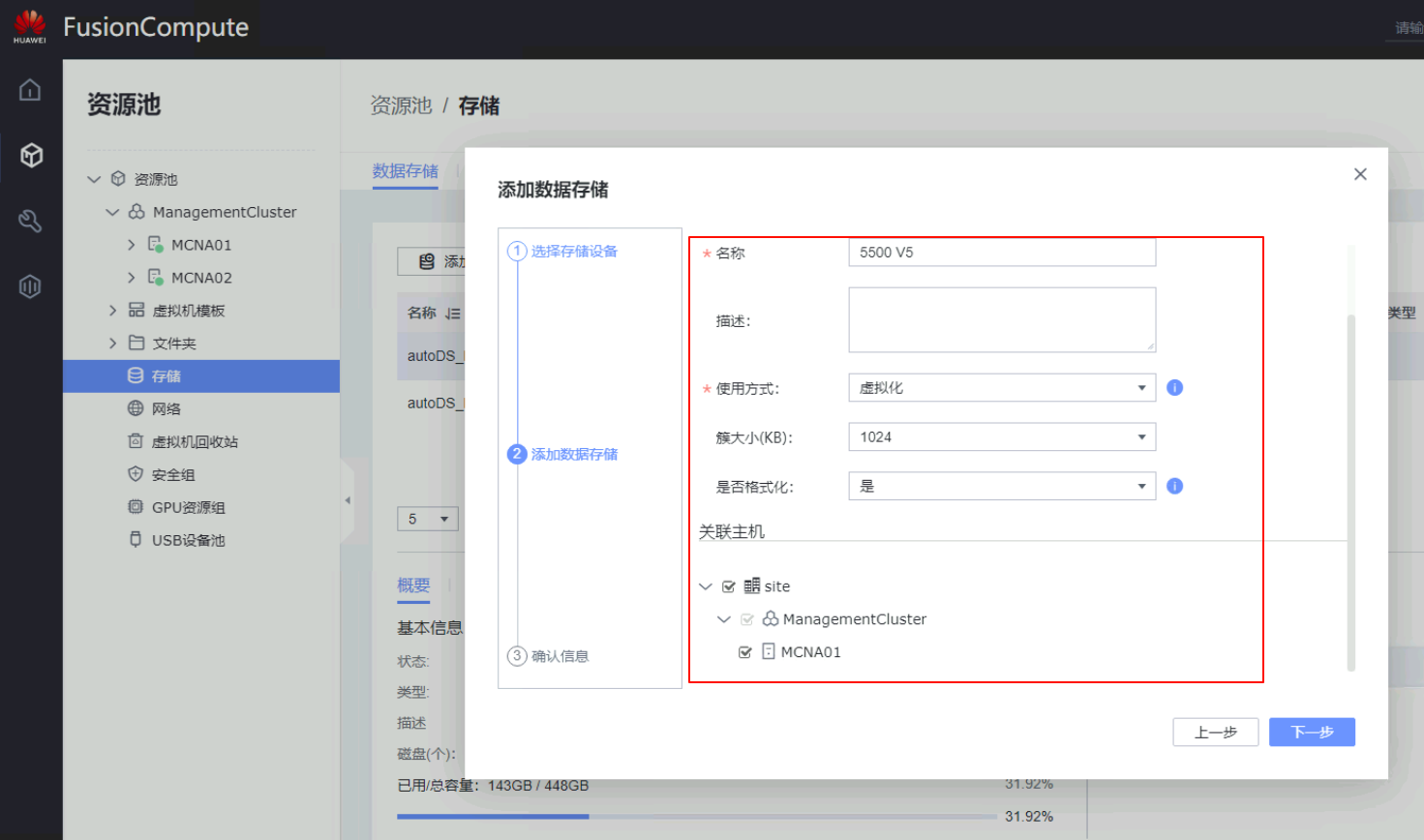Click the Huawei logo icon
Image resolution: width=1424 pixels, height=840 pixels.
29,26
